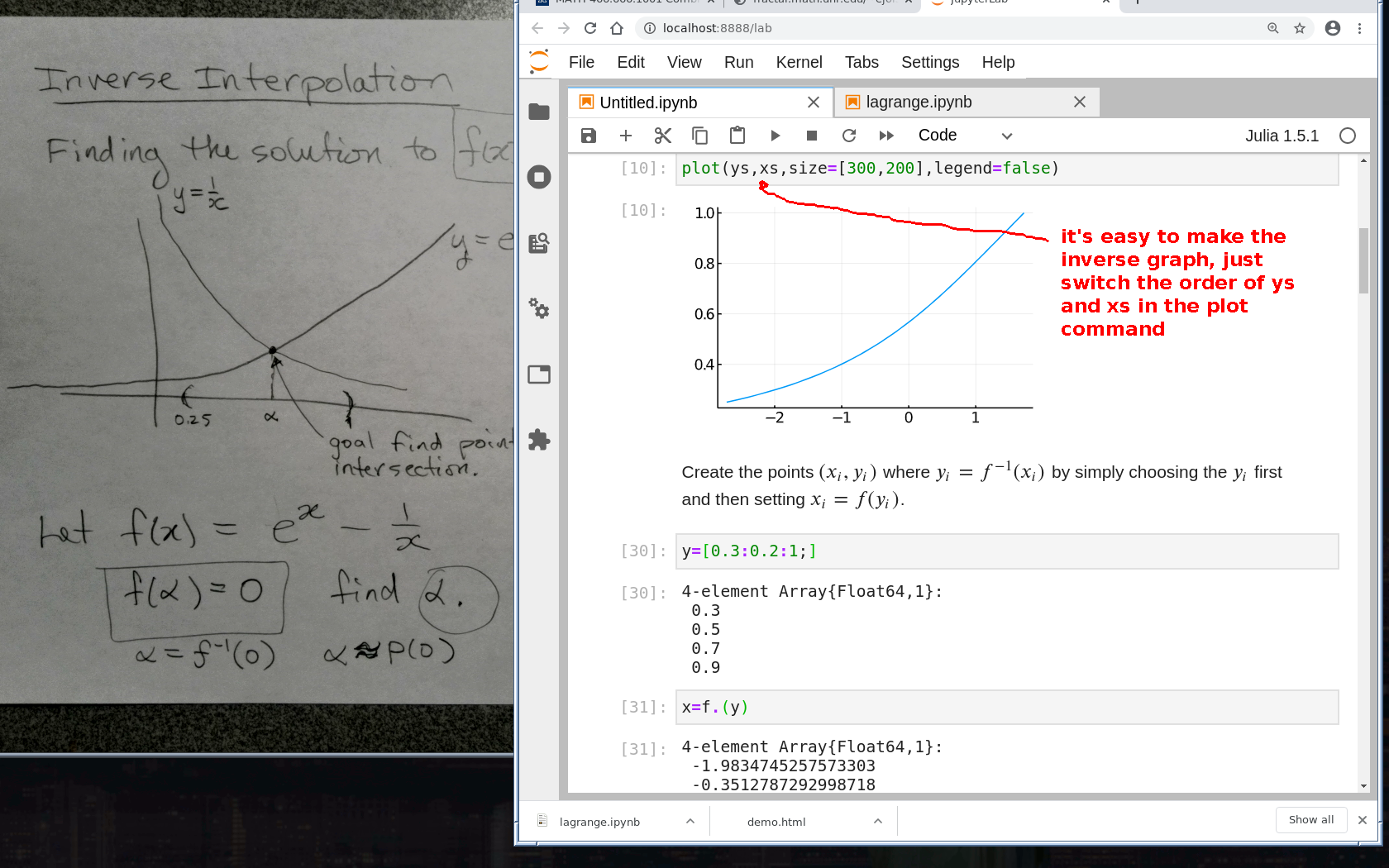Expand lagrange.ipynb download options chevron

[x=690, y=821]
